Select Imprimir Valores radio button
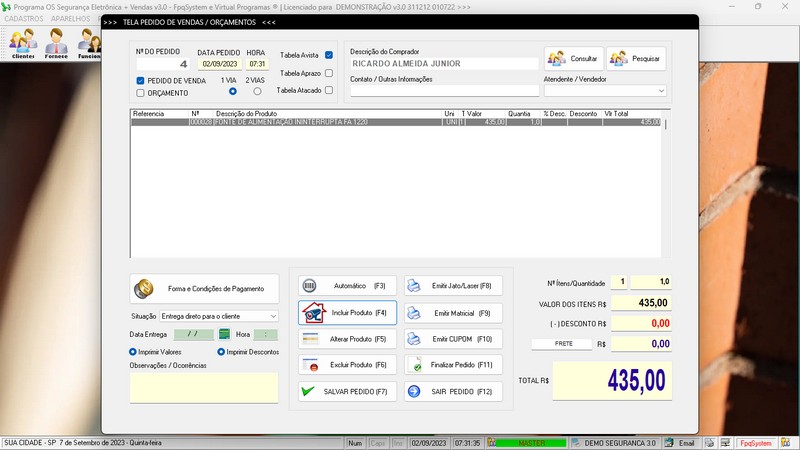This screenshot has width=800, height=450. 133,352
